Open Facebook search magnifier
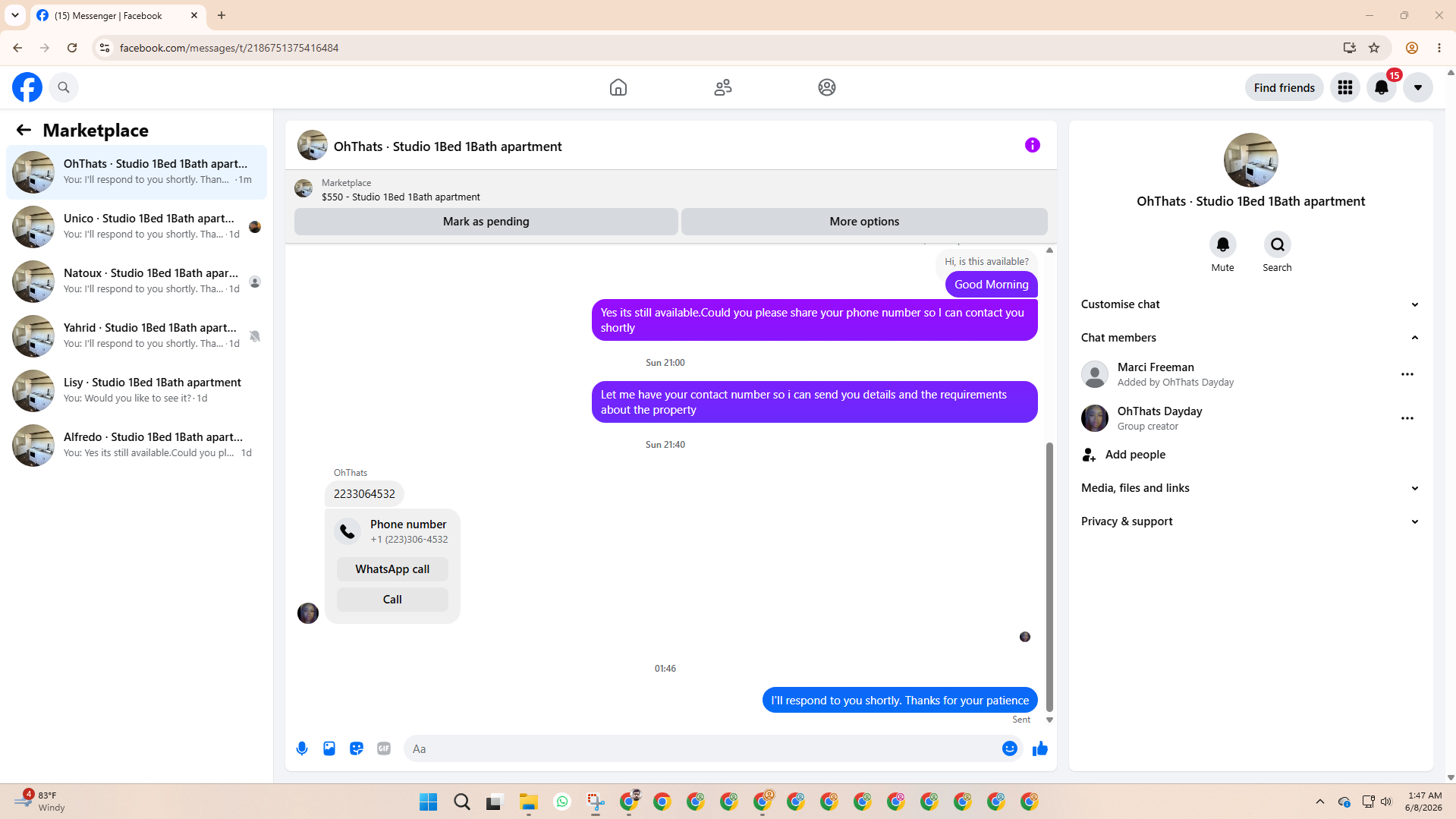 pyautogui.click(x=64, y=87)
